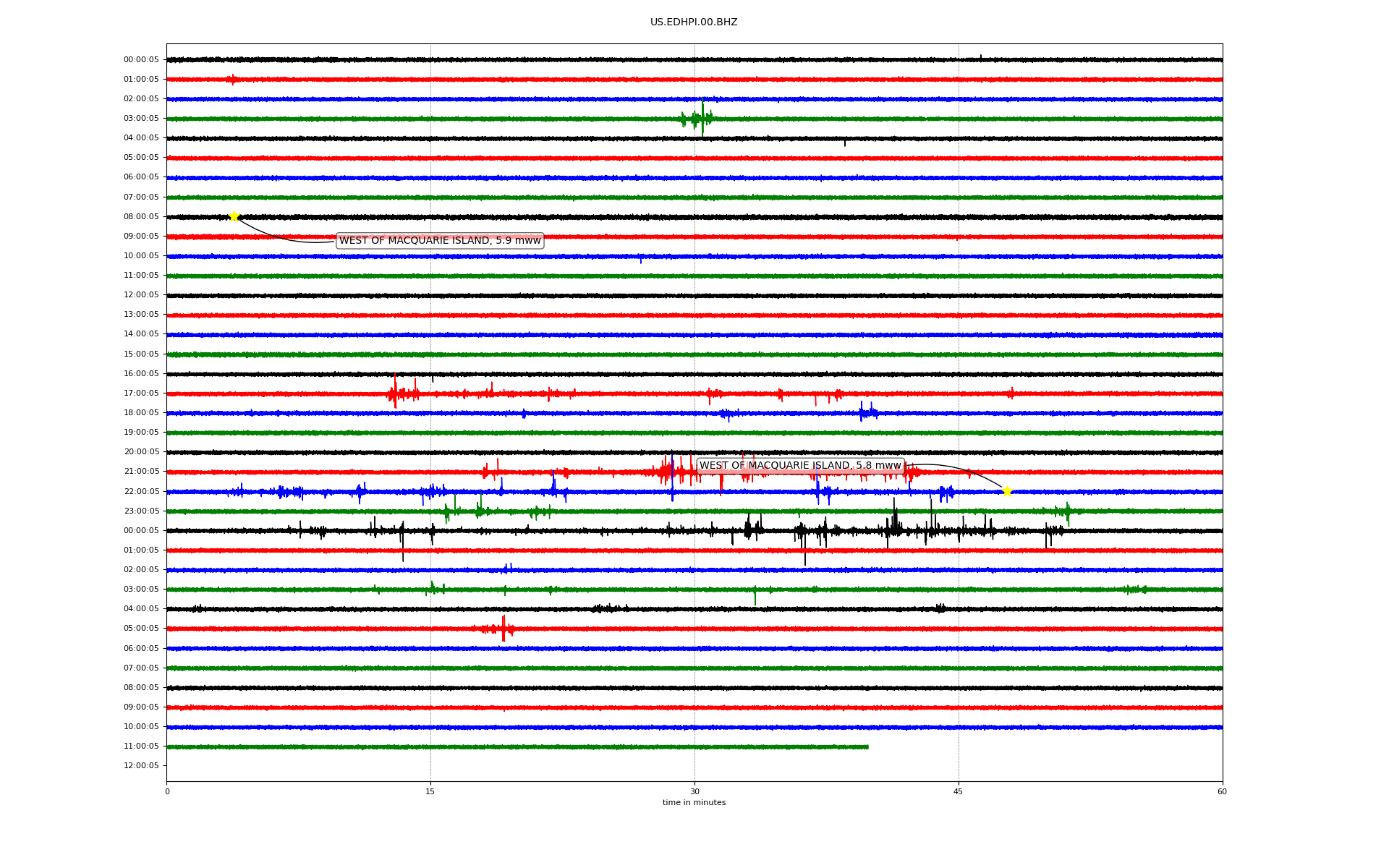Click the 16:00:05 time label
1389x868 pixels.
(141, 374)
